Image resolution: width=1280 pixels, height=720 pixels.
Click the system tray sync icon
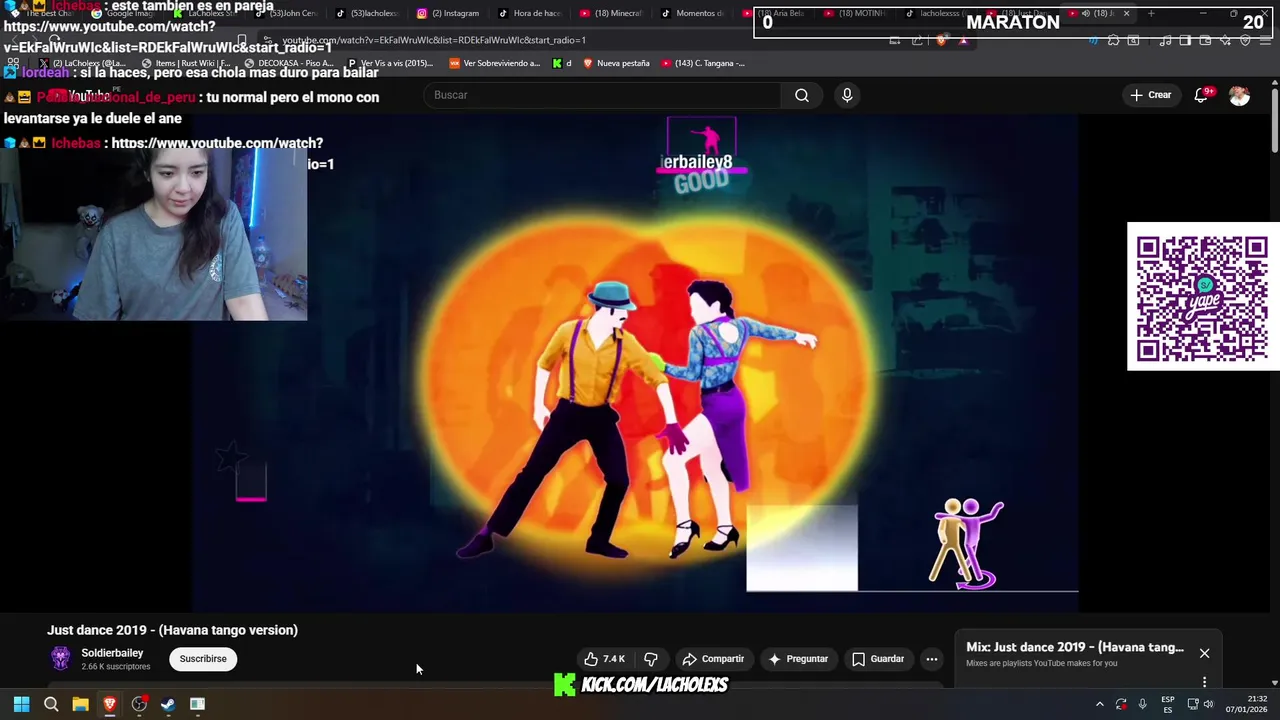[x=1121, y=704]
